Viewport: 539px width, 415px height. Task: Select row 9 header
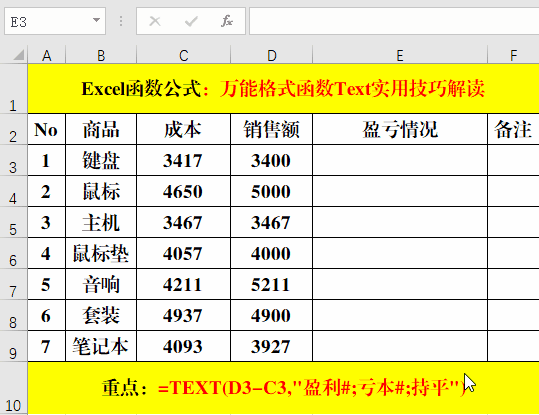13,346
